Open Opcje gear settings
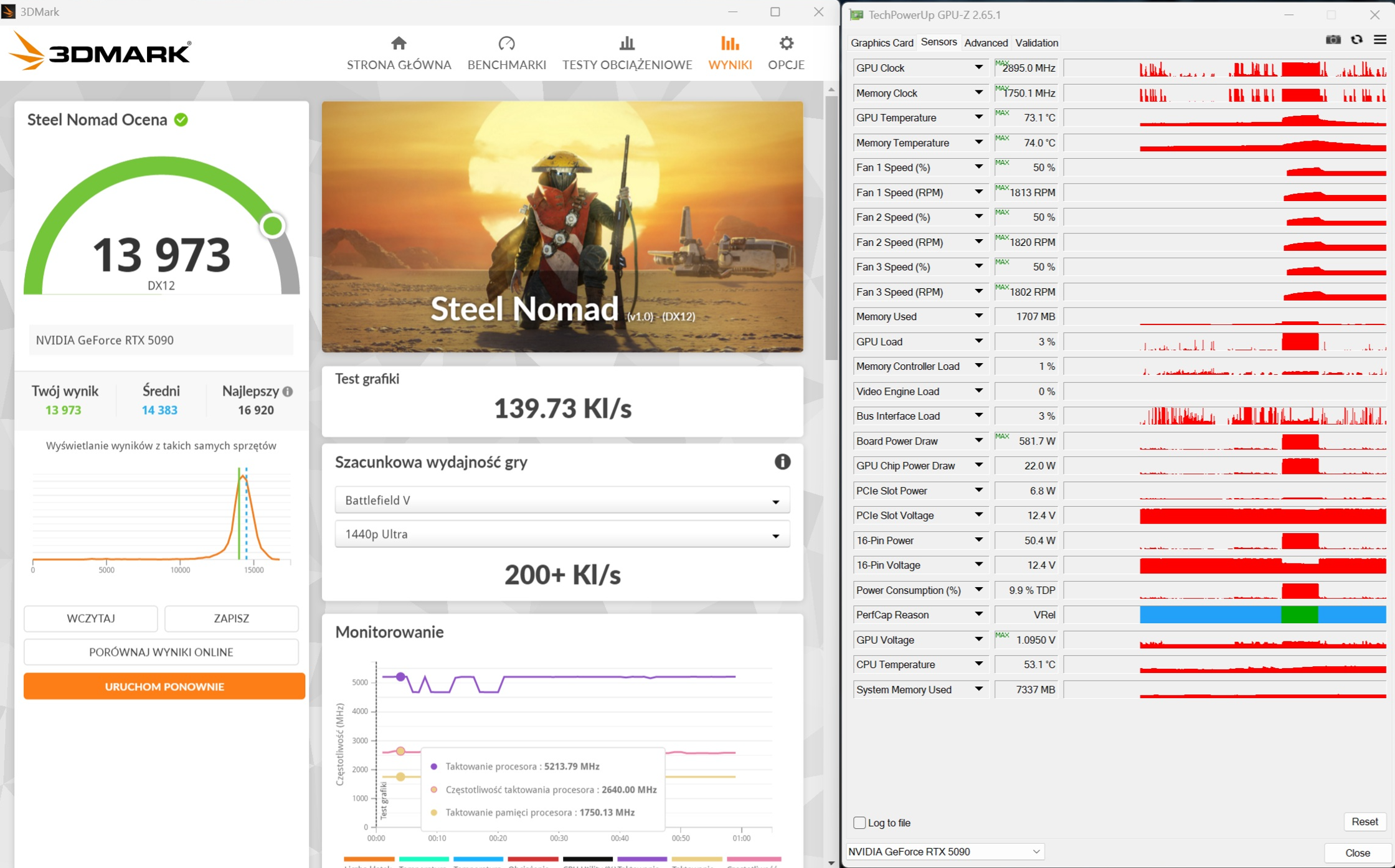The width and height of the screenshot is (1395, 868). click(786, 44)
